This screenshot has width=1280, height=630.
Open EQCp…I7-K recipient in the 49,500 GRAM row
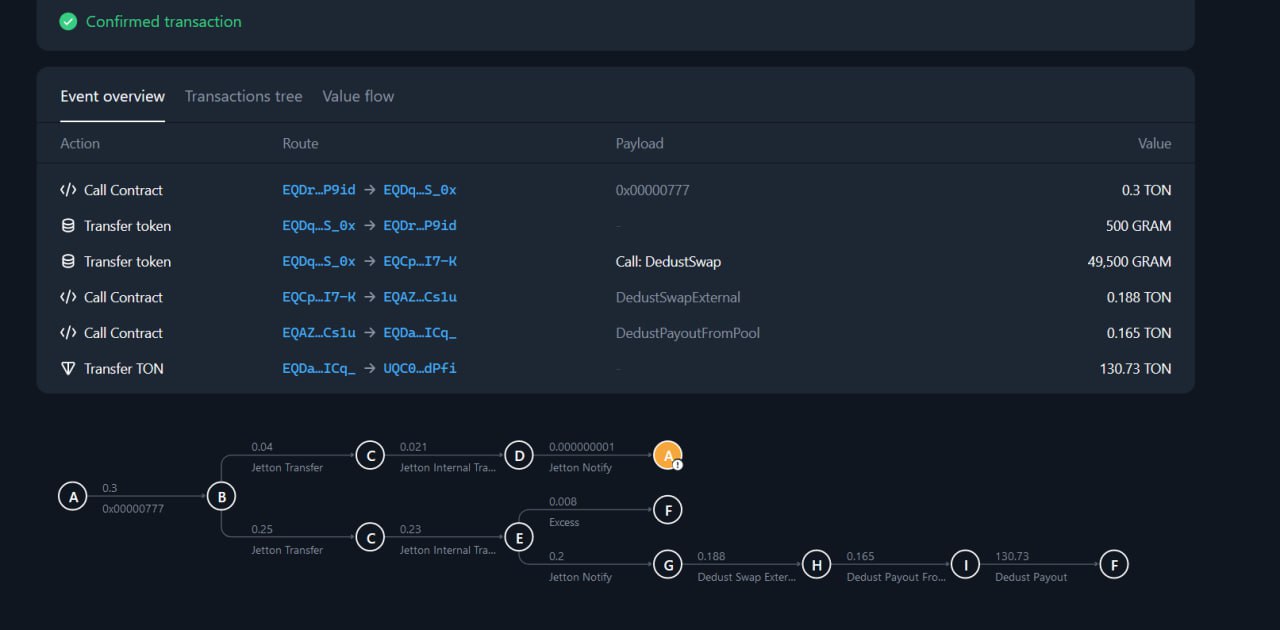420,262
